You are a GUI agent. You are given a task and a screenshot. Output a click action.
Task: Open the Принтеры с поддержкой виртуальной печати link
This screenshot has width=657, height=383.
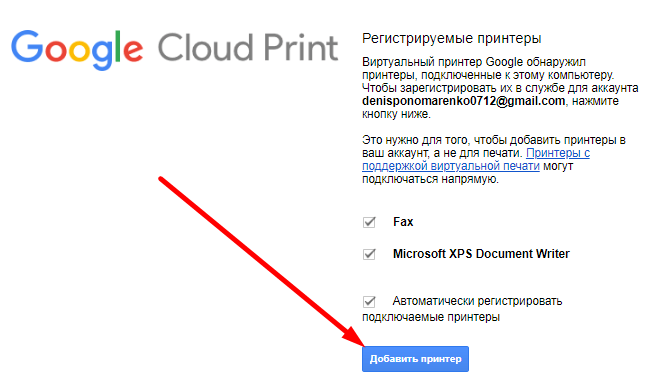(x=476, y=160)
